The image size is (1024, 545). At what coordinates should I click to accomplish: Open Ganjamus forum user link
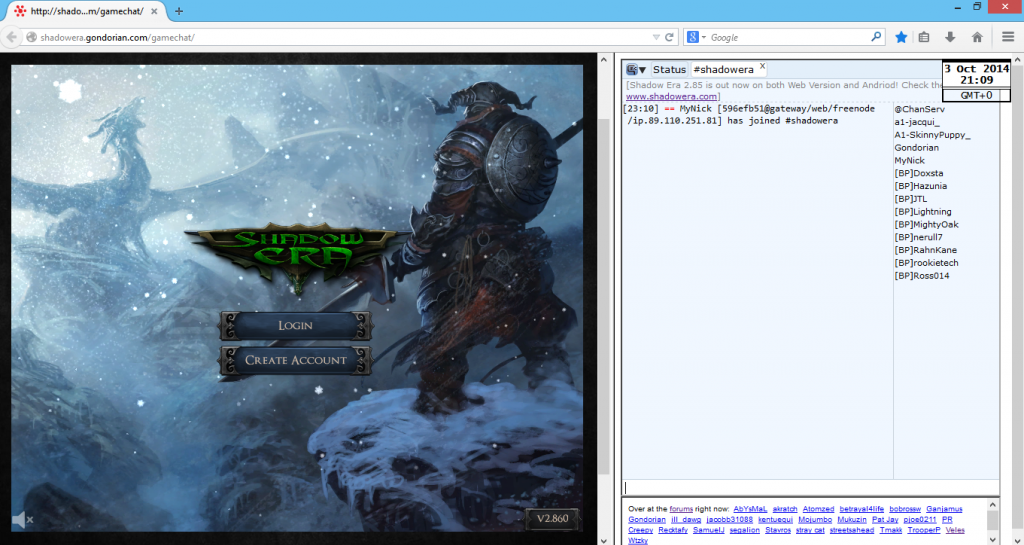[x=944, y=508]
